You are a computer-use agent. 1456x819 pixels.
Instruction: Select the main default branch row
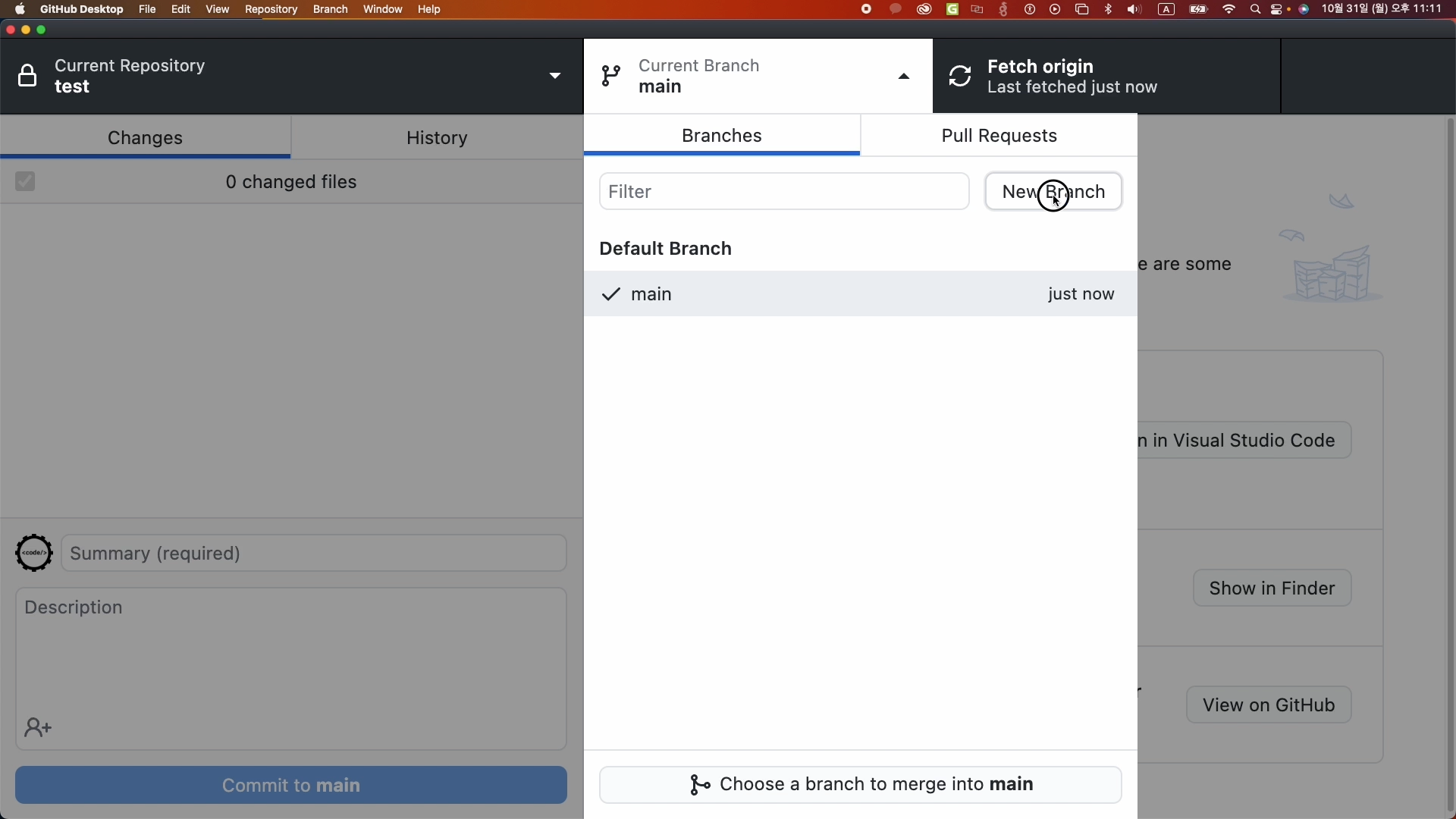860,294
